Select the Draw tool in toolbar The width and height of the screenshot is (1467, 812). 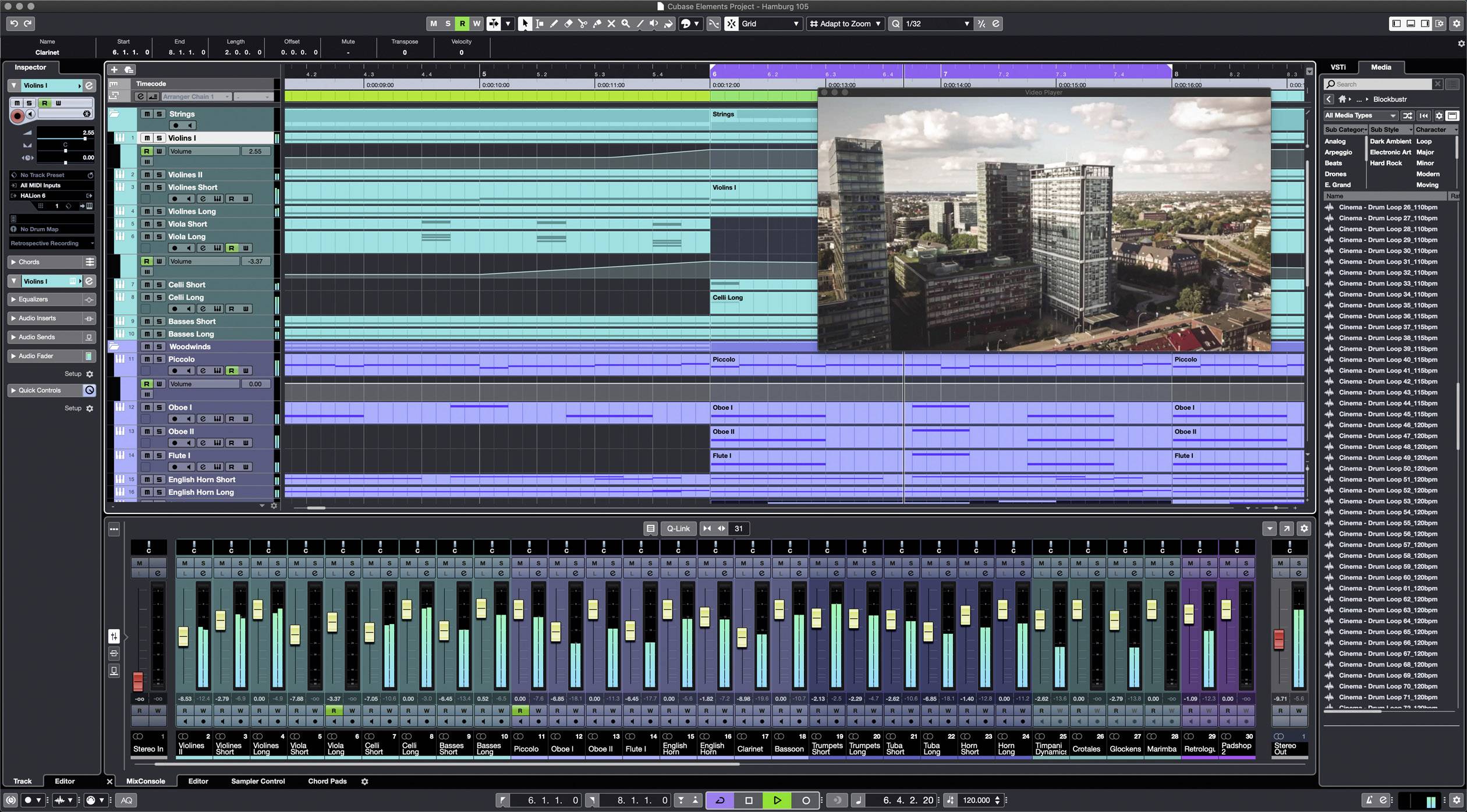click(553, 24)
